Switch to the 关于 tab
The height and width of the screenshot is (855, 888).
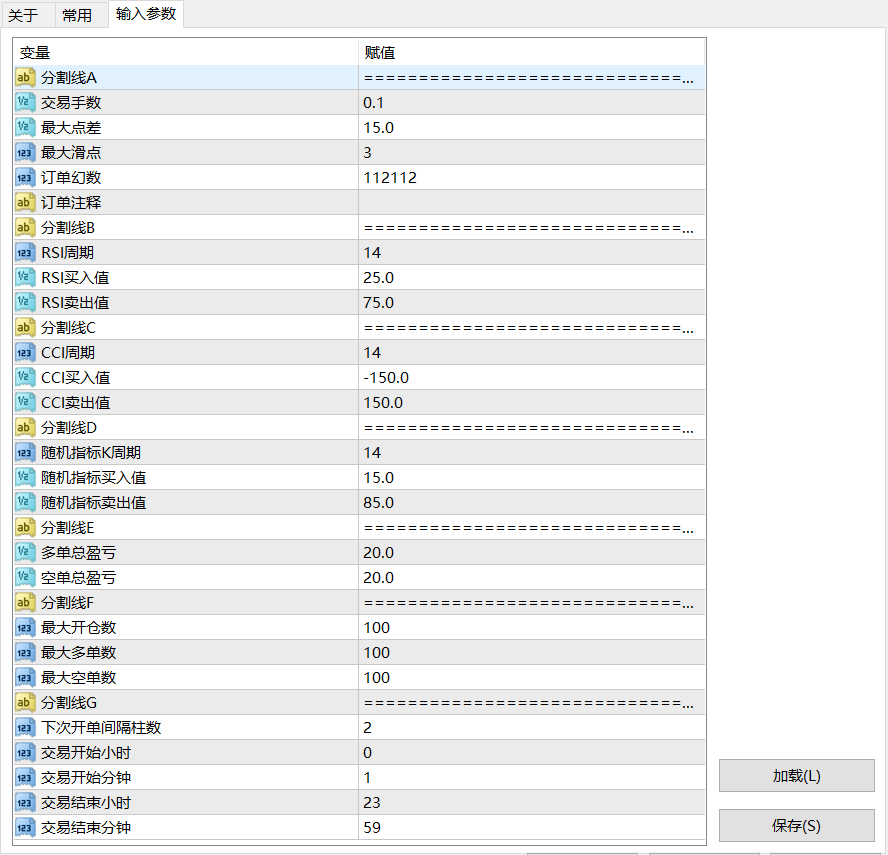coord(23,15)
